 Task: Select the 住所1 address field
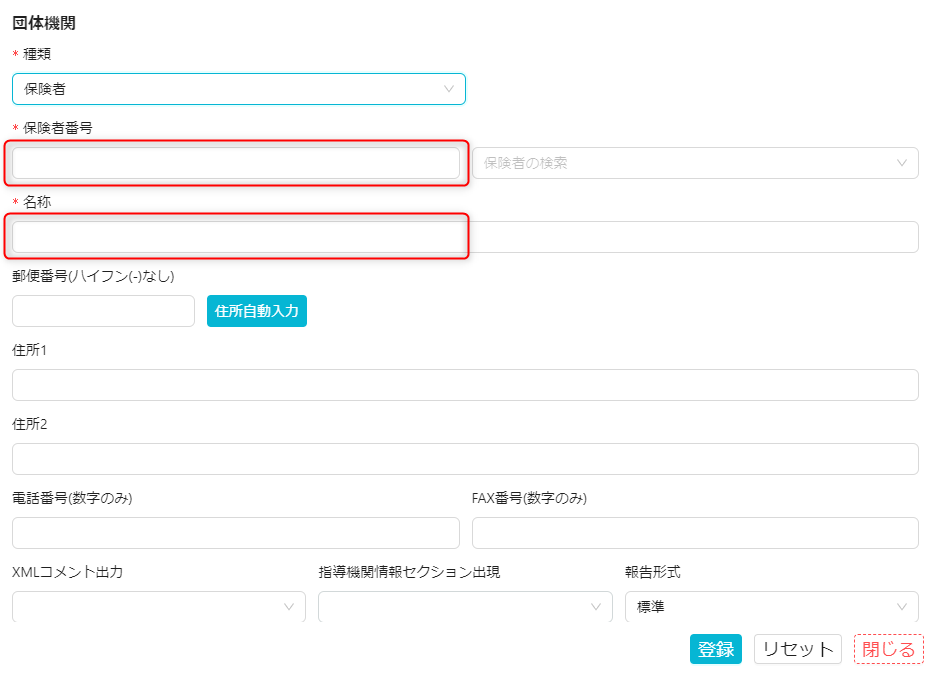(465, 385)
